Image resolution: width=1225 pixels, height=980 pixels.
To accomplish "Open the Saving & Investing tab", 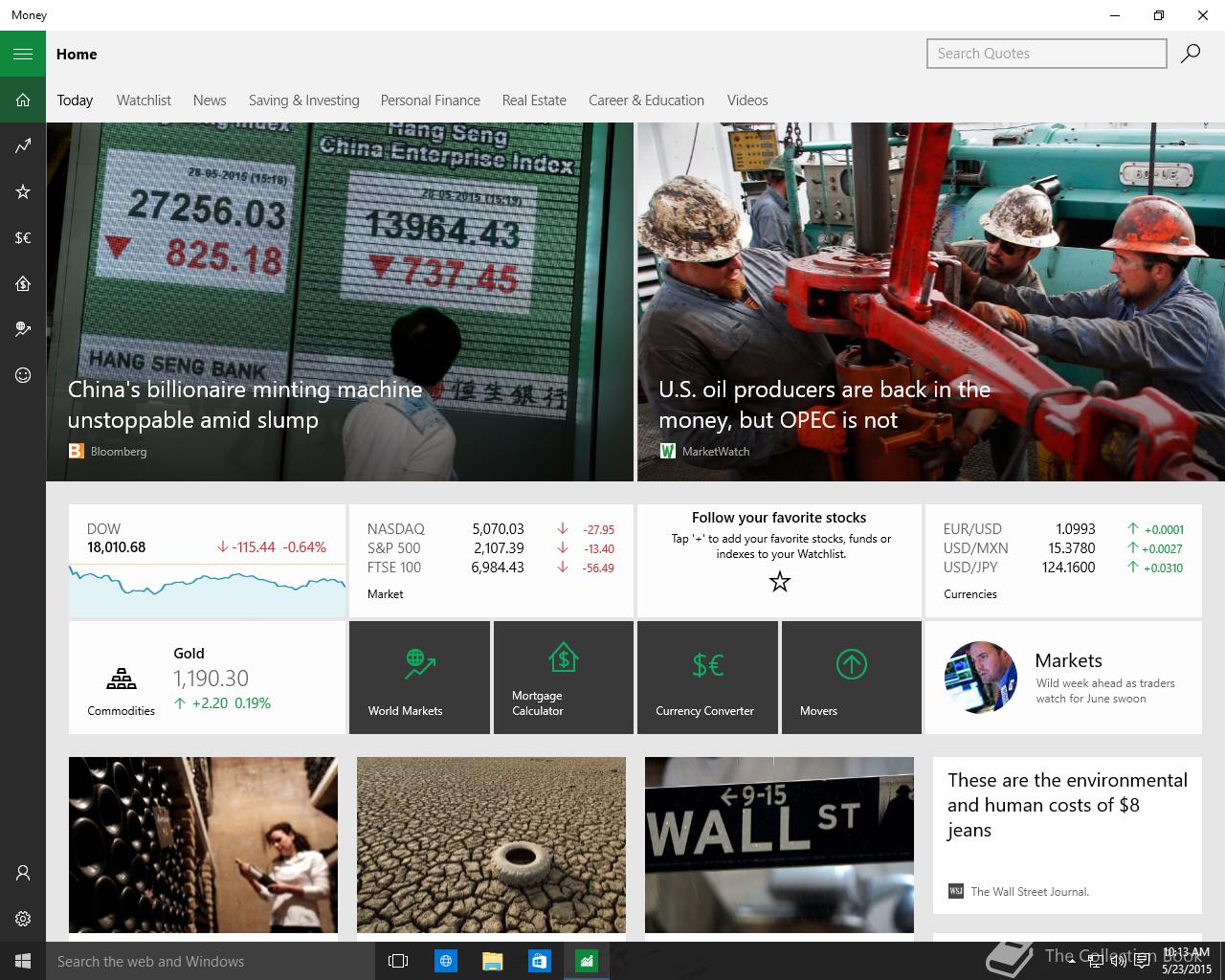I will tap(304, 100).
